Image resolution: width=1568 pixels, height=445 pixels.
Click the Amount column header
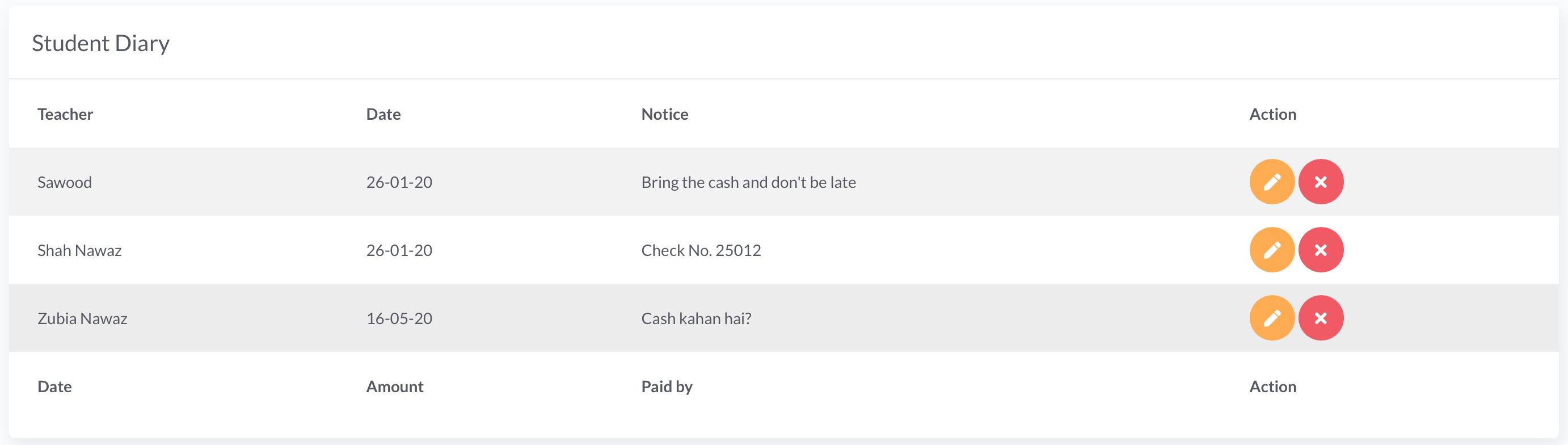click(x=394, y=387)
